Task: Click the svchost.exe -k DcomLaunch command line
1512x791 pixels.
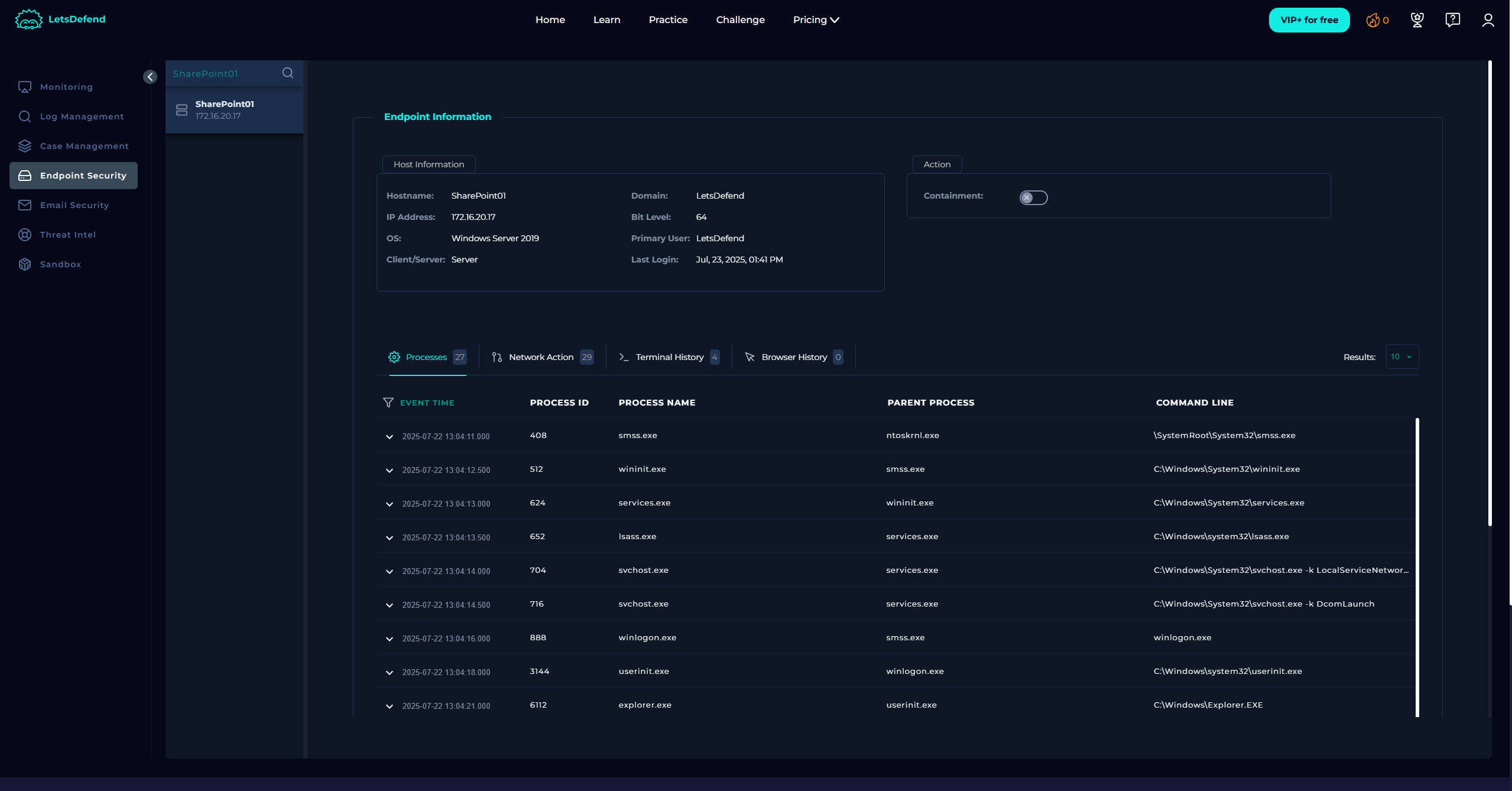Action: (1264, 604)
